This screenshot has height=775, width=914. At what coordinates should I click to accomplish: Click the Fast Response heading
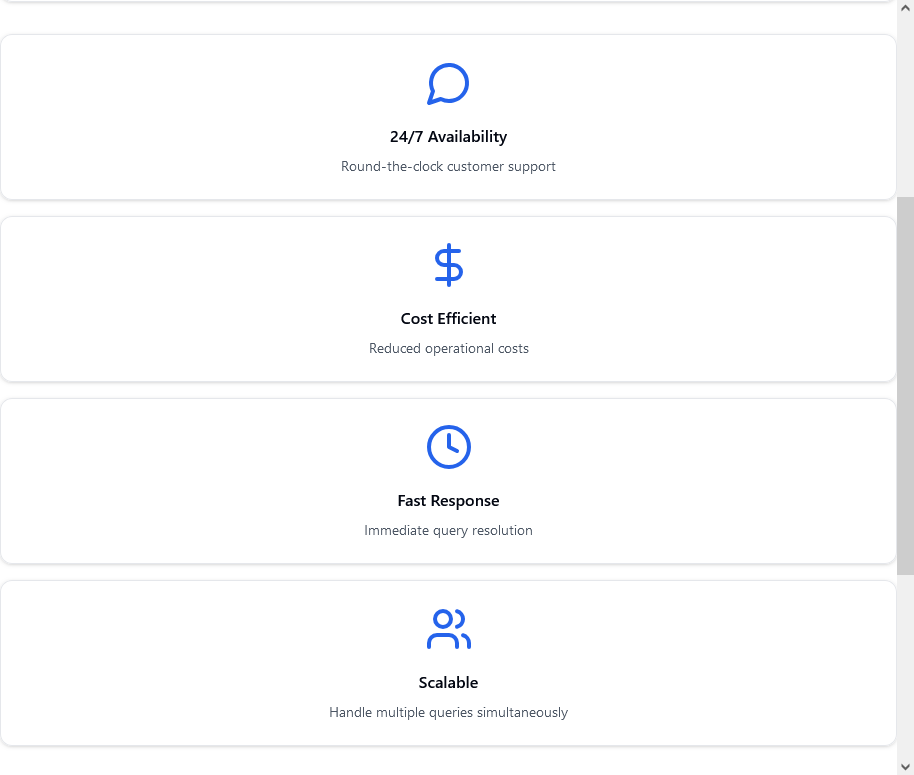448,501
